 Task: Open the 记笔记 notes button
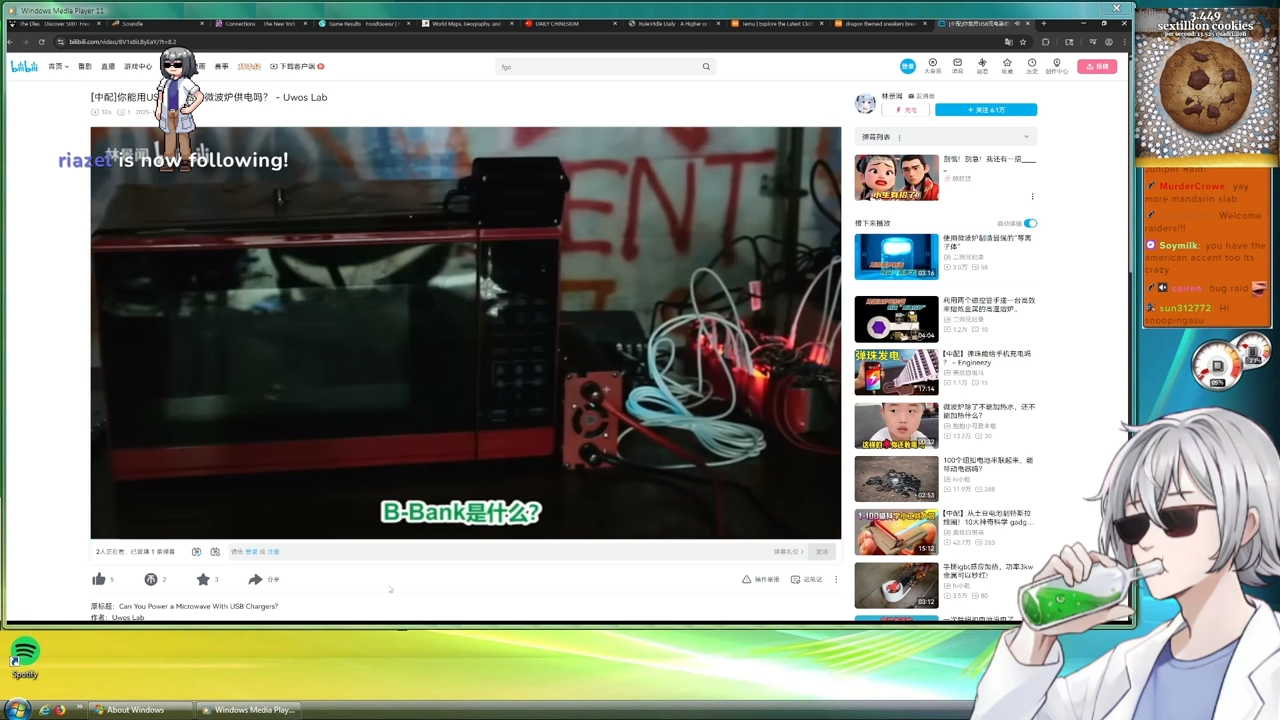tap(807, 579)
